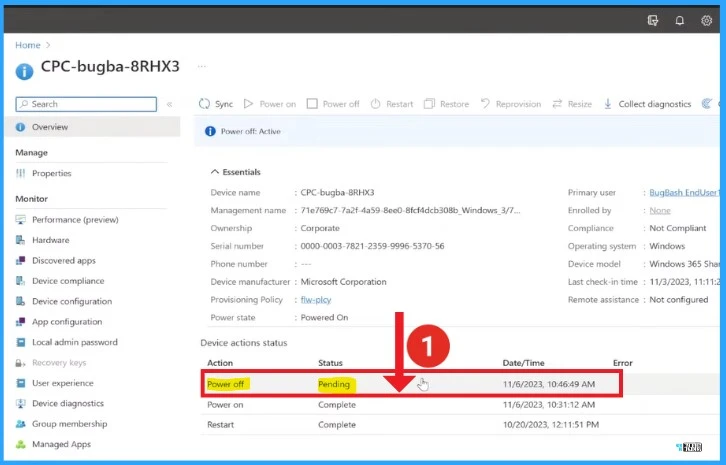726x465 pixels.
Task: Click the Management name value text
Action: coord(410,210)
